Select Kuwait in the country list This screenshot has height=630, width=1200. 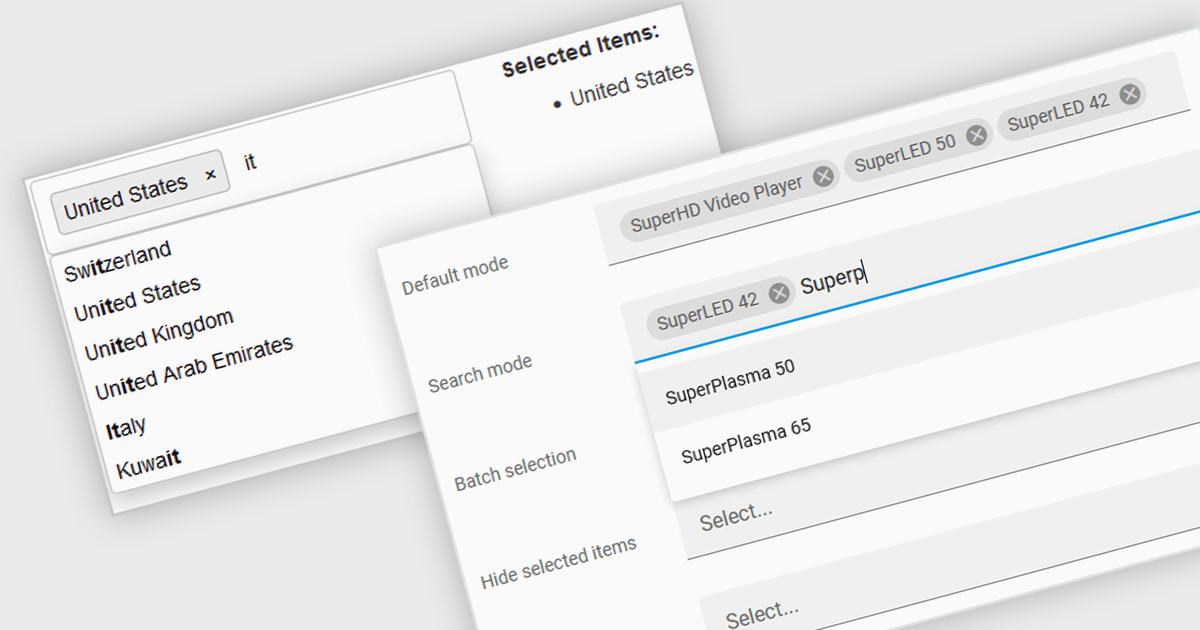[148, 463]
